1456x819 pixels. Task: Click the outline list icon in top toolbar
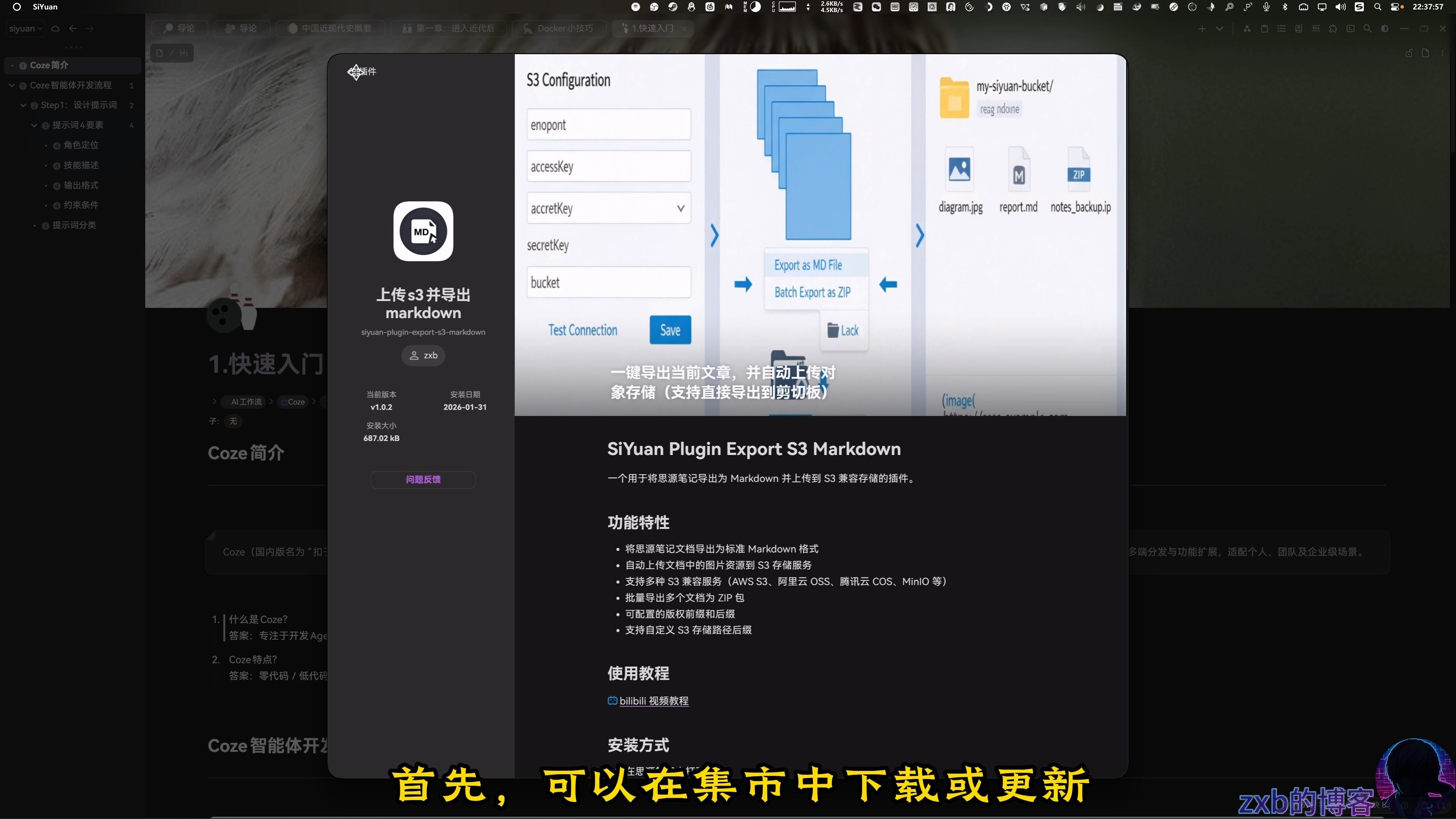click(1281, 29)
